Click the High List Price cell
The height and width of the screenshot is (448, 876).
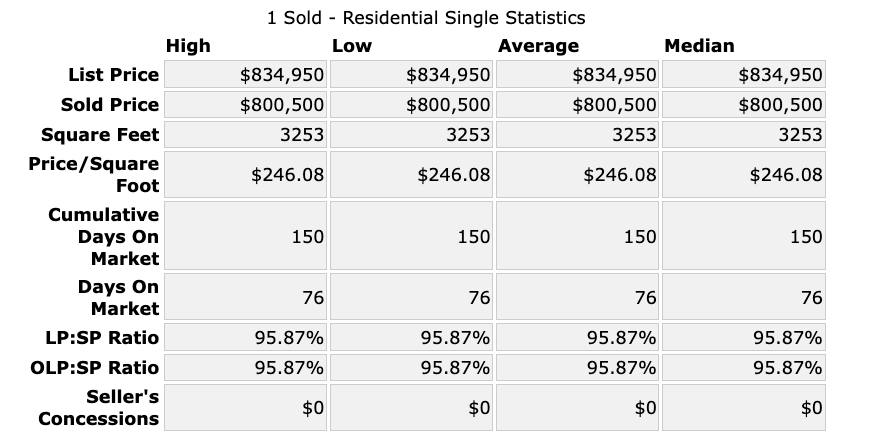pyautogui.click(x=283, y=75)
